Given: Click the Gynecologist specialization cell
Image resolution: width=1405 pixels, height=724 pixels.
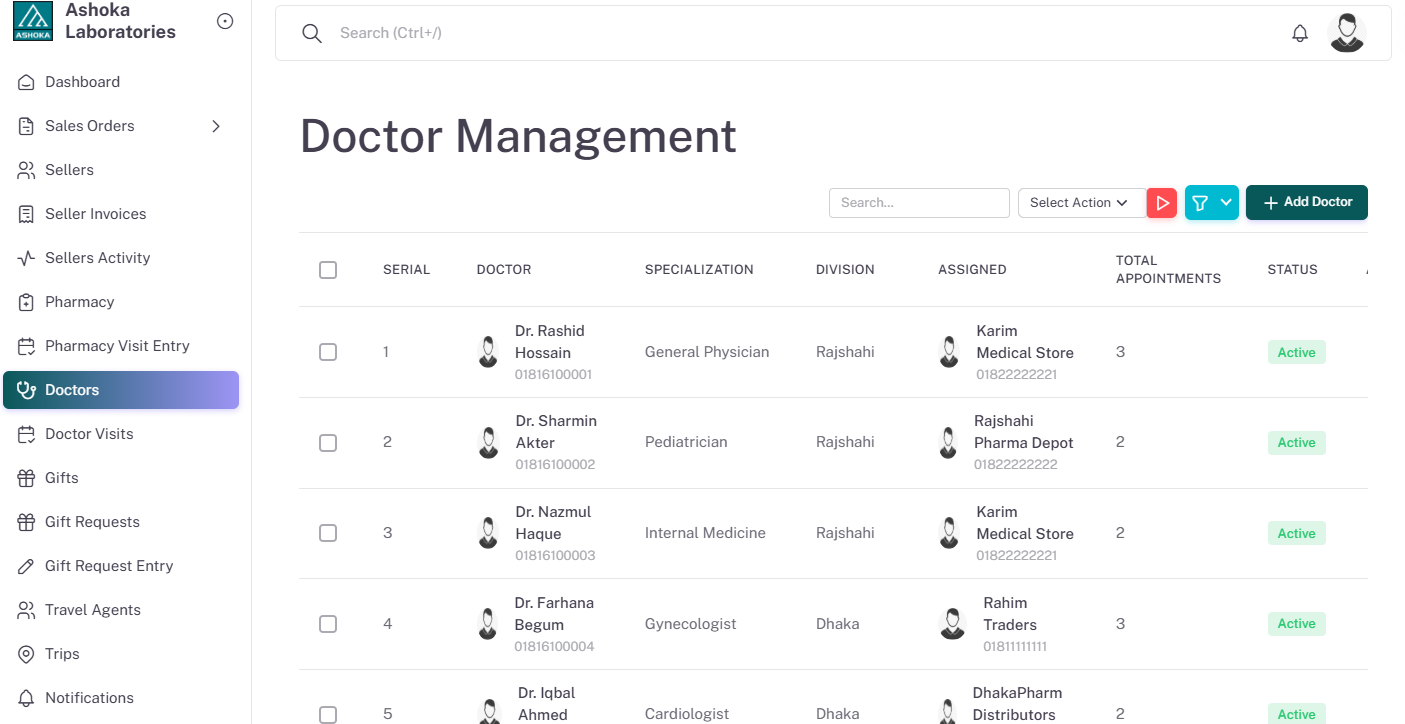Looking at the screenshot, I should tap(690, 624).
